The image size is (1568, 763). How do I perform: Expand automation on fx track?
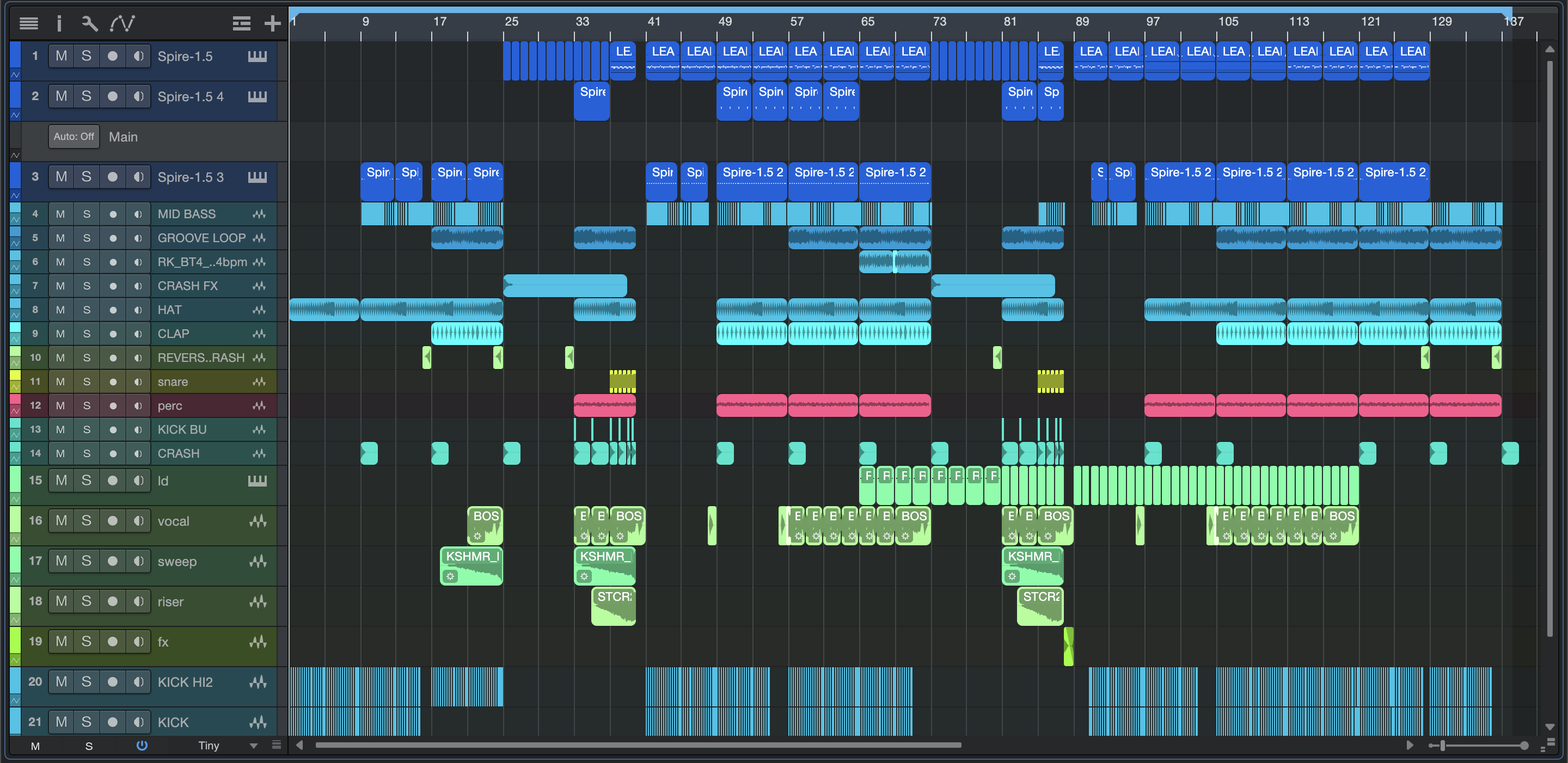[x=15, y=660]
